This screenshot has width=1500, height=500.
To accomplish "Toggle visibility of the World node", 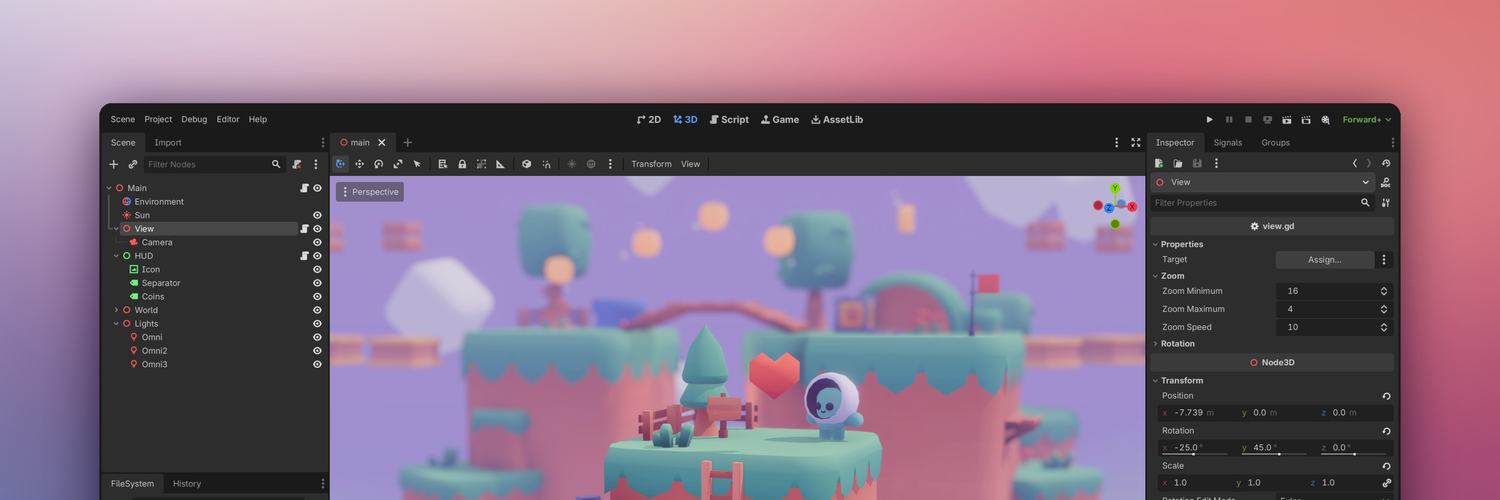I will [317, 310].
